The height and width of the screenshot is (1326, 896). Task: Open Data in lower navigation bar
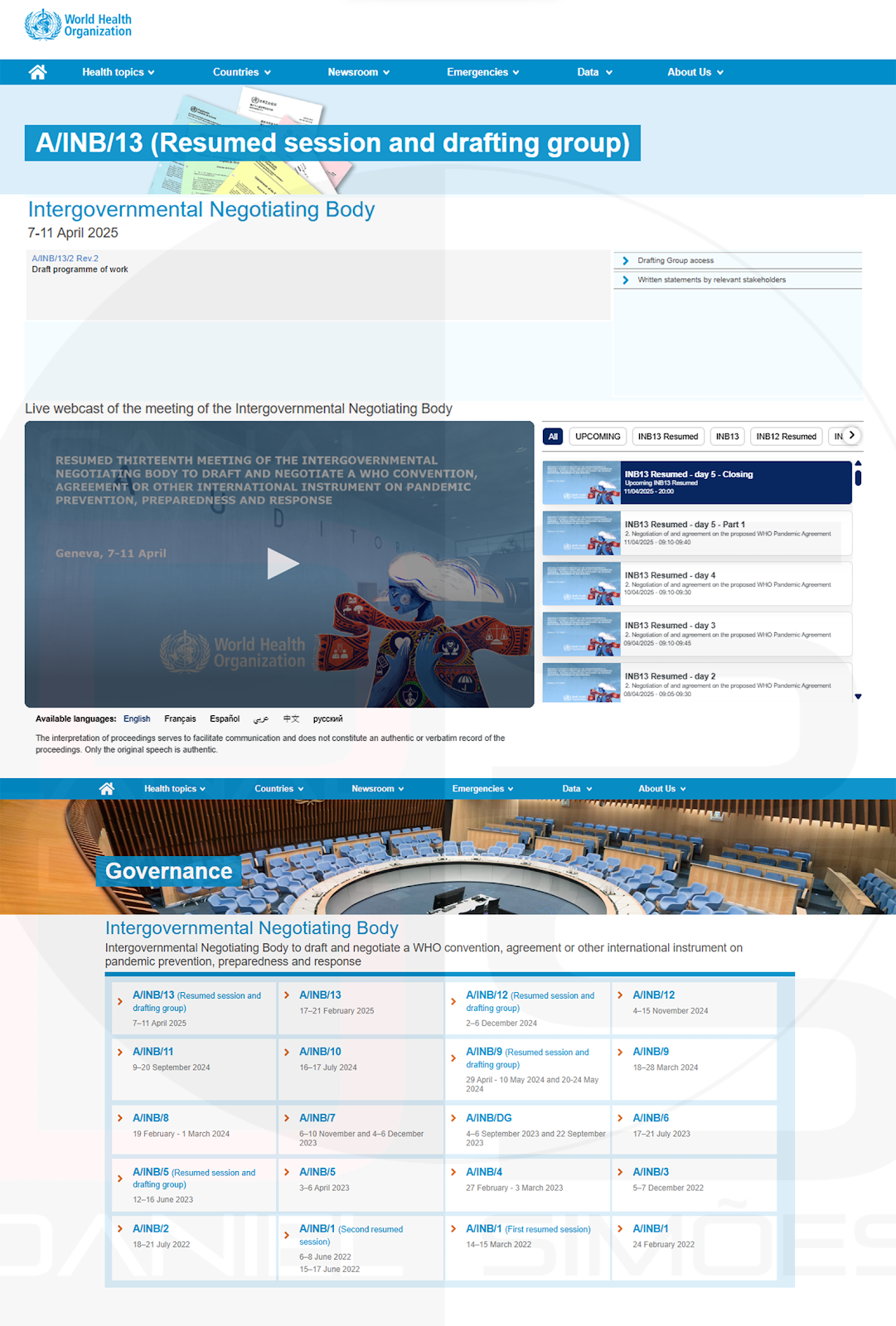[578, 788]
